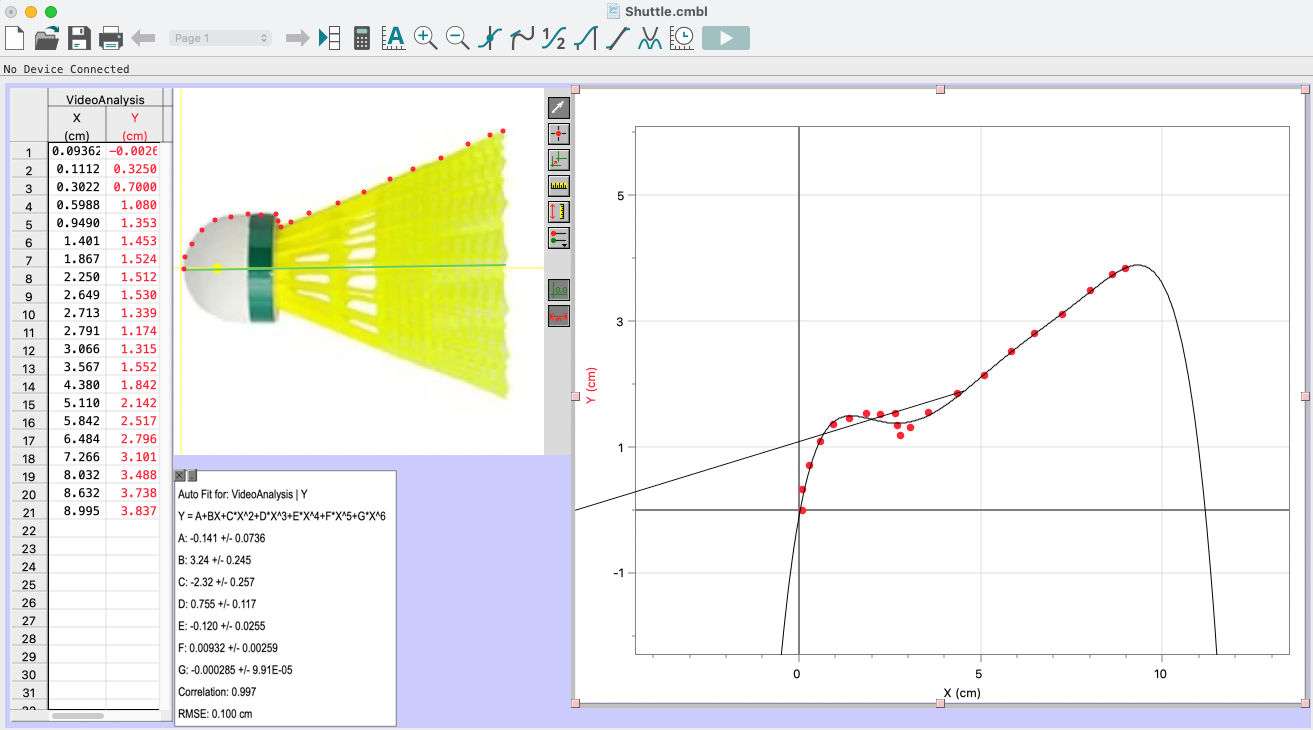Go to the next page arrow
The image size is (1313, 730).
(x=297, y=38)
